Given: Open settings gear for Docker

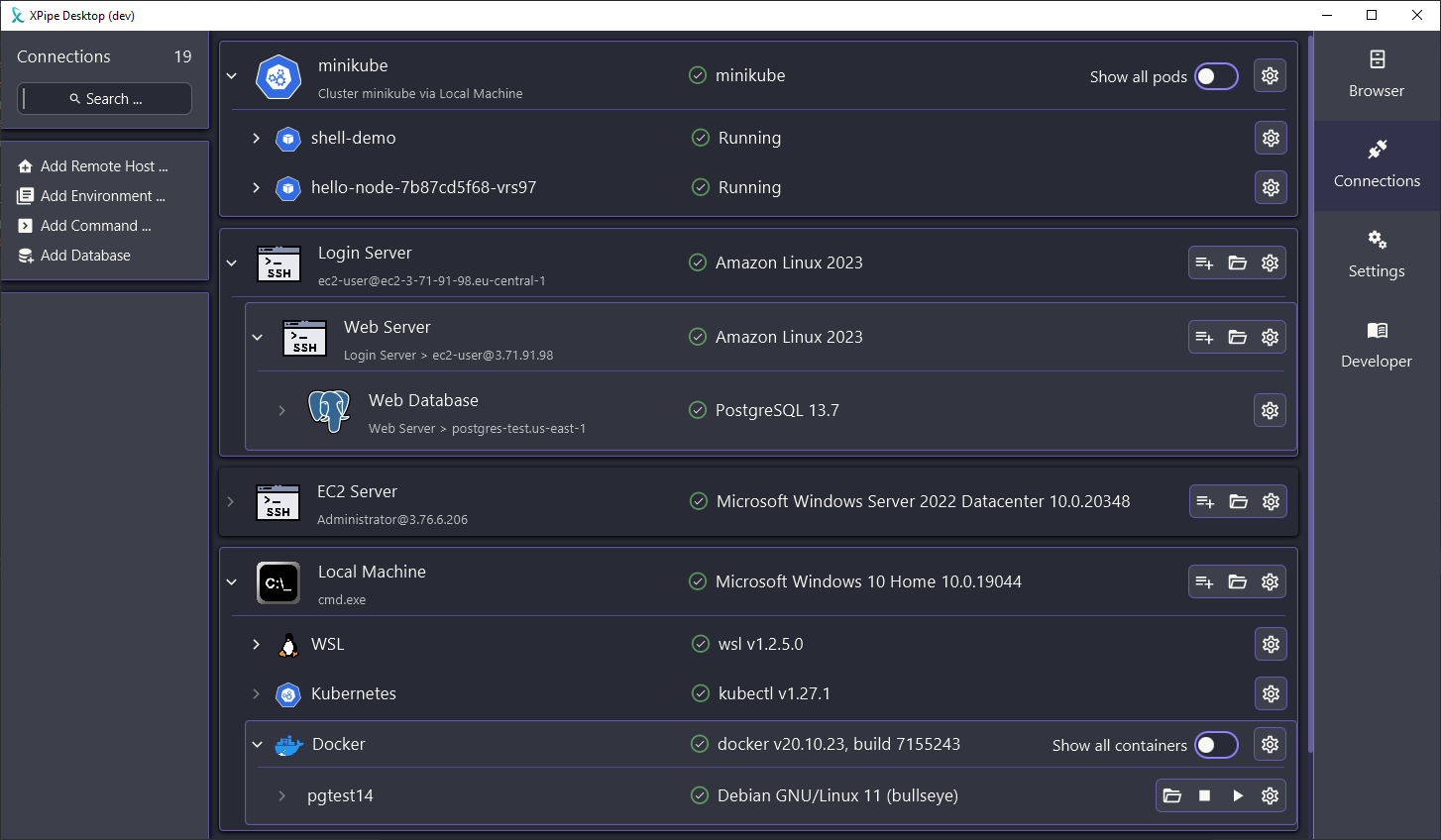Looking at the screenshot, I should (1270, 744).
